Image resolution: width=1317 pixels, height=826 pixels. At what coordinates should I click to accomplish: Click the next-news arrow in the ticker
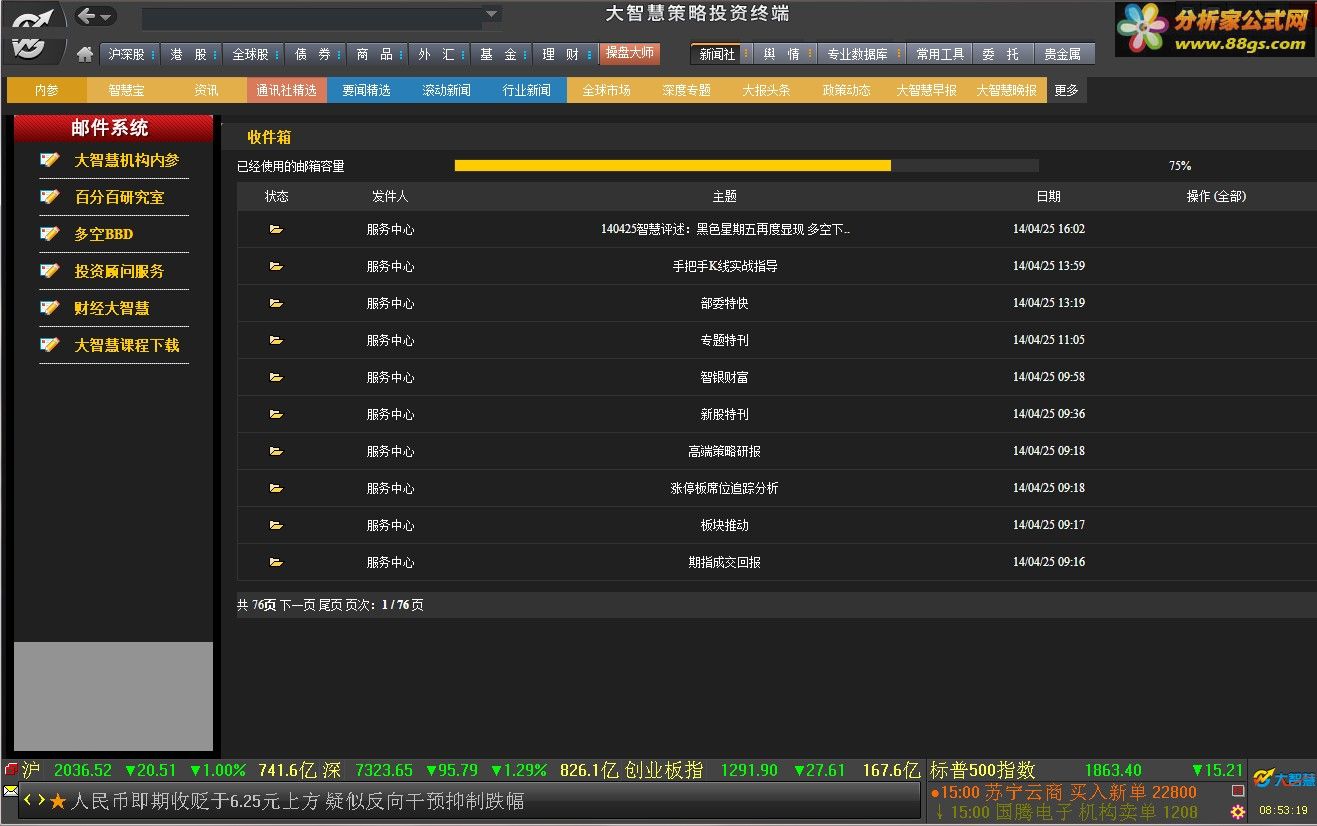(x=41, y=800)
